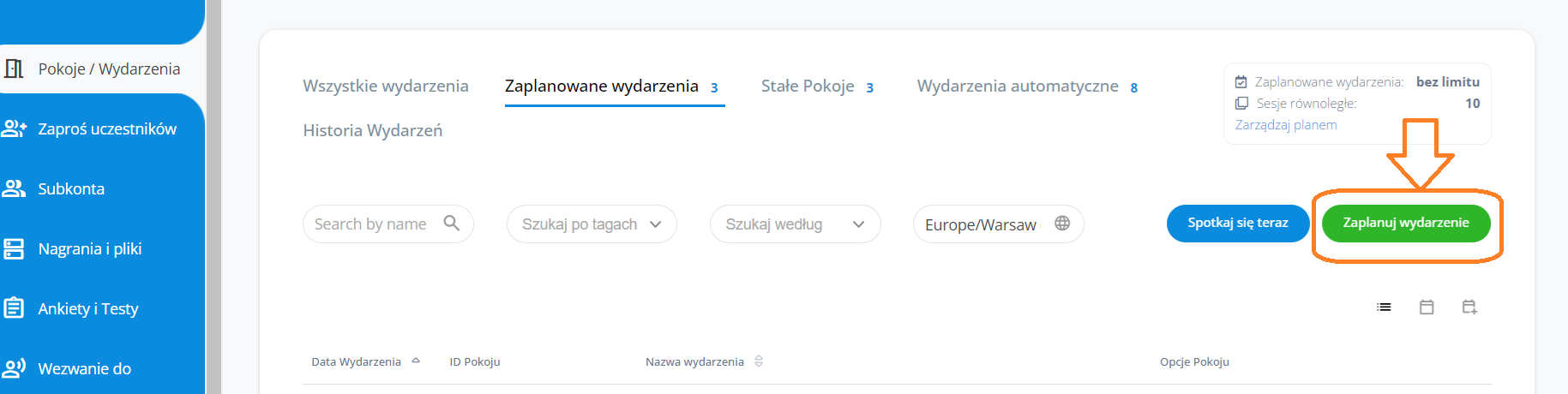Viewport: 1568px width, 394px height.
Task: Click the globe icon in the timezone field
Action: coord(1062,224)
